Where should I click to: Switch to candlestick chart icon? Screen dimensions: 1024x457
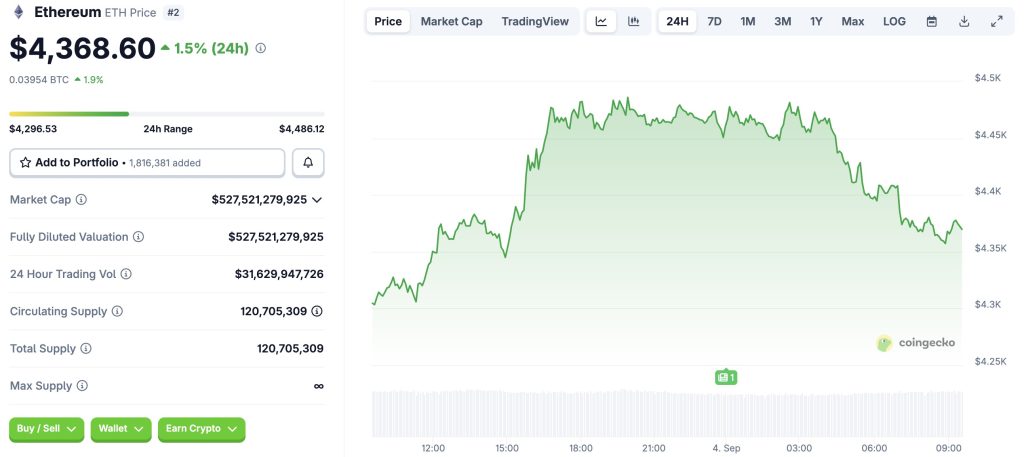[x=634, y=21]
